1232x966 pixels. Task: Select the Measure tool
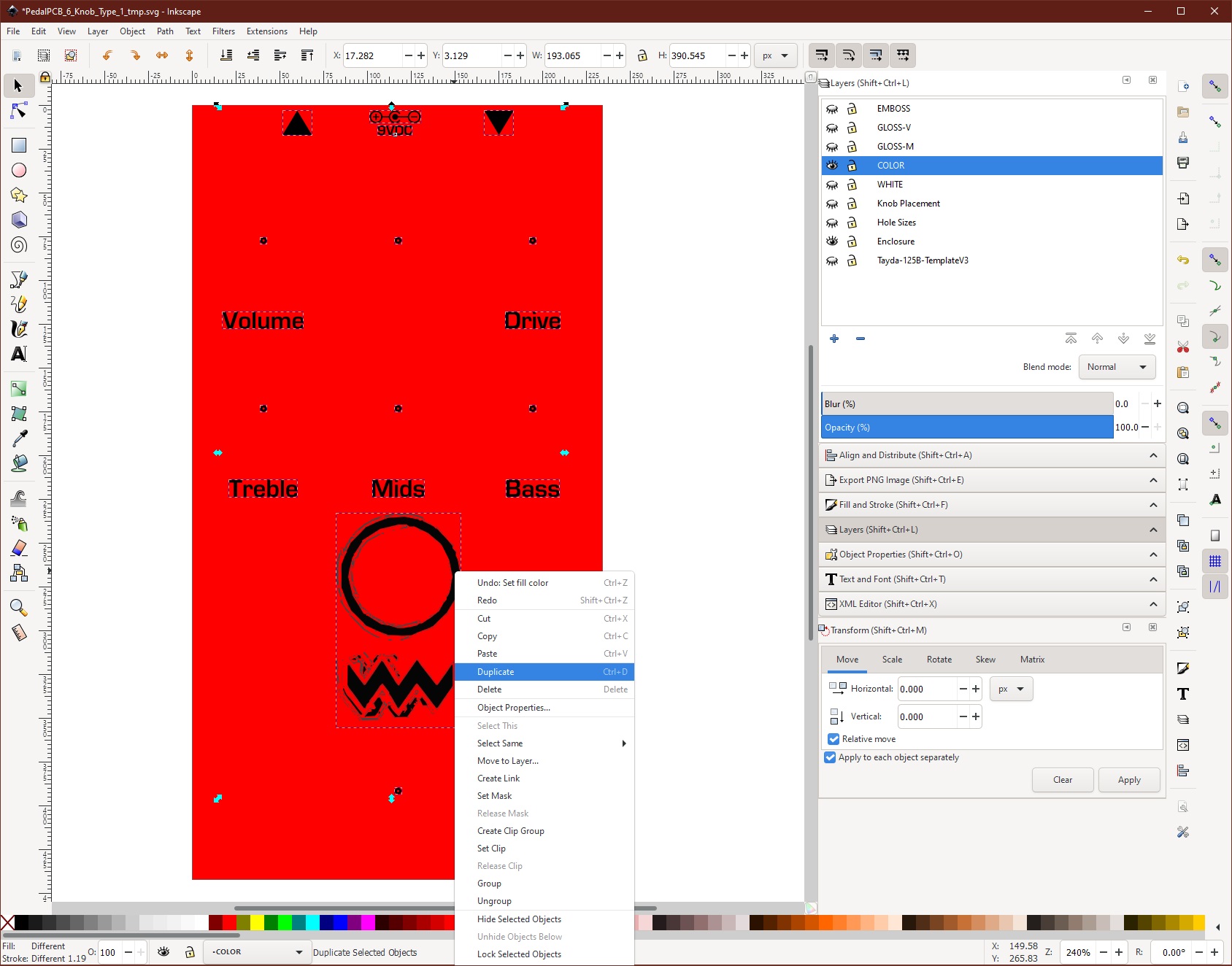pos(18,632)
